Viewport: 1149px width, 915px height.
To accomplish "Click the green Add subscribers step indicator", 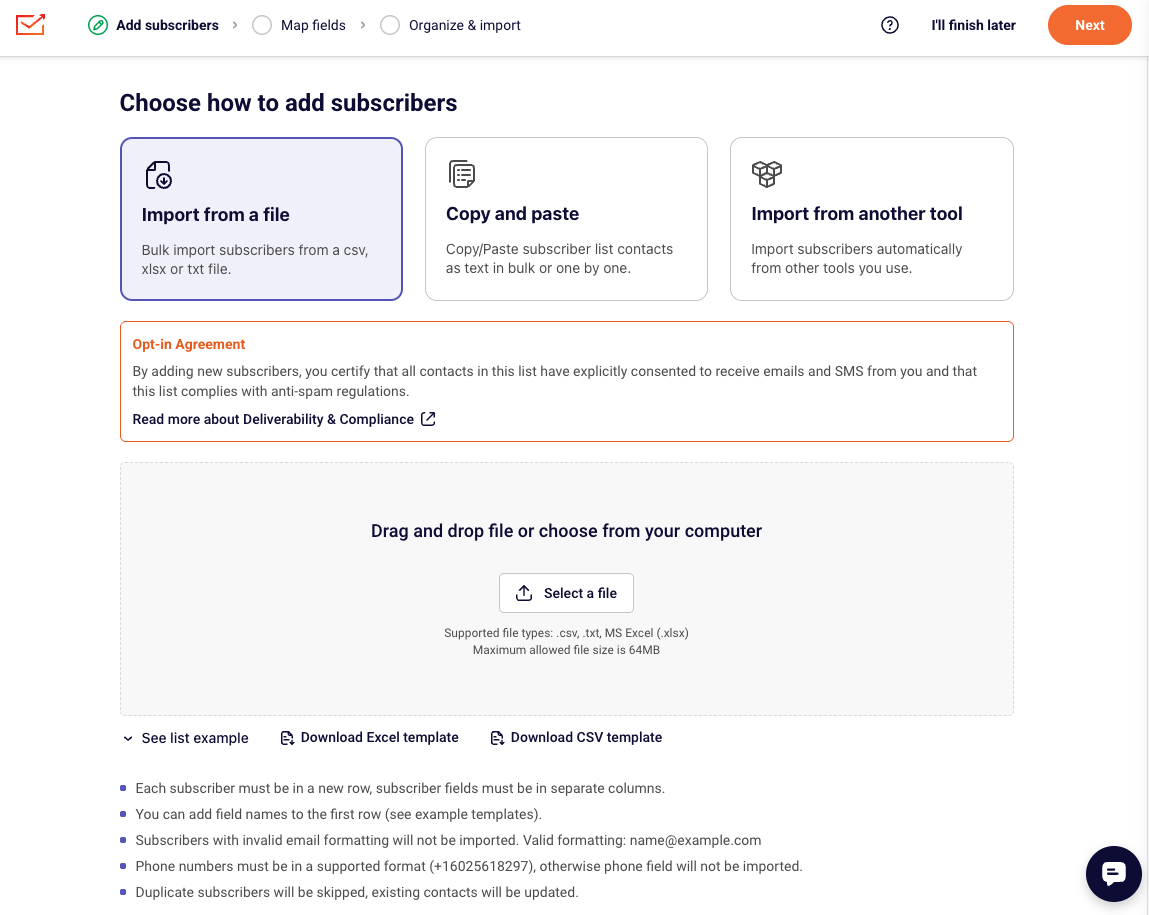I will [97, 25].
